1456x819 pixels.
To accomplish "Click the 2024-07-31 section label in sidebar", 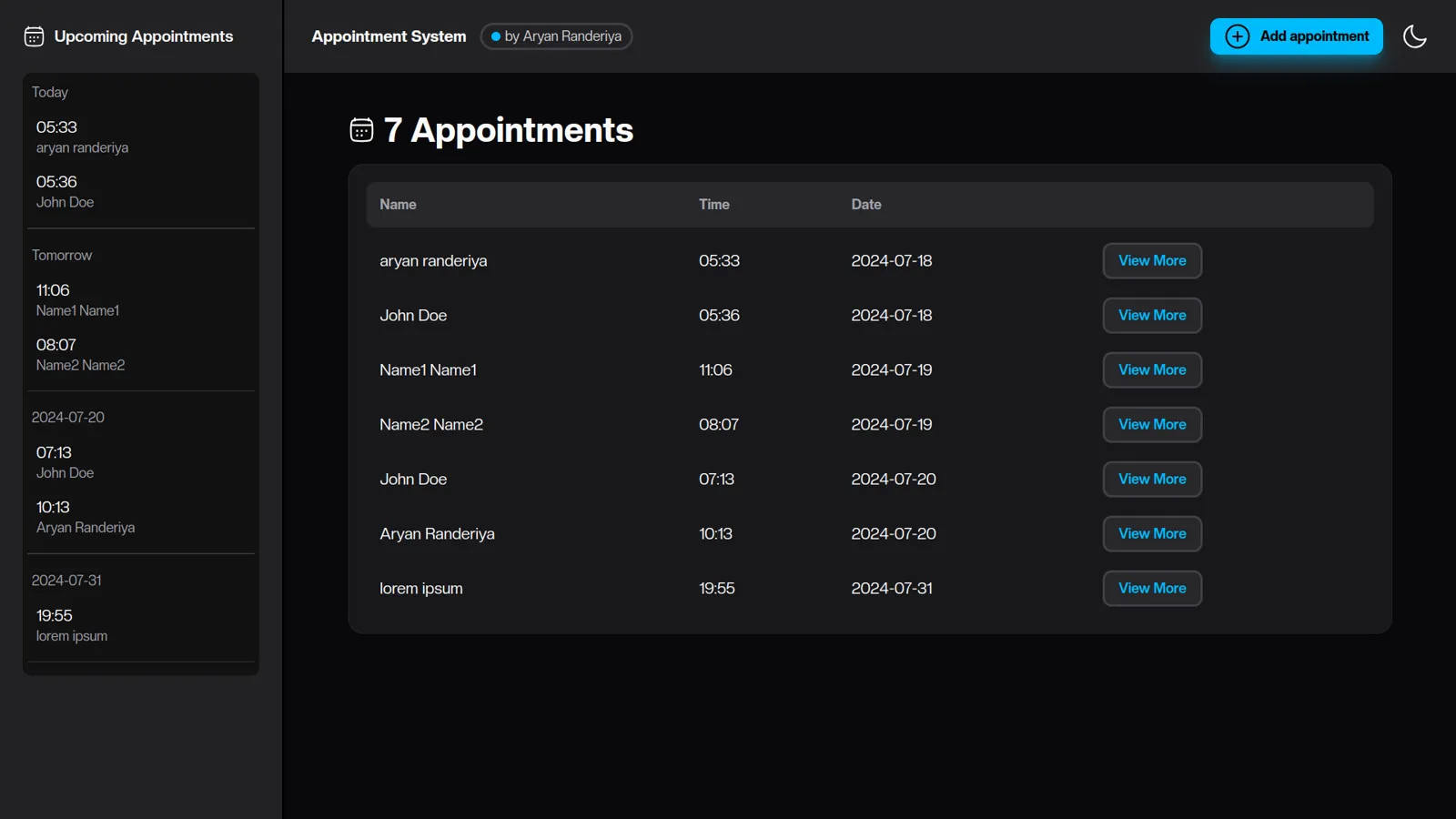I will click(66, 580).
